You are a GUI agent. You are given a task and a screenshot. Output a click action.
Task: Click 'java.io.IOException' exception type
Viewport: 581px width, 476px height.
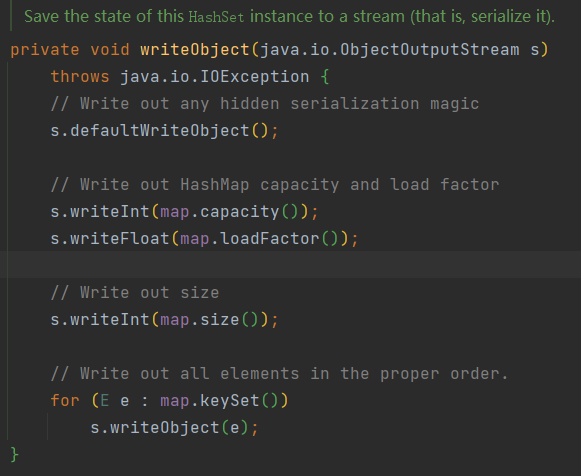[215, 77]
